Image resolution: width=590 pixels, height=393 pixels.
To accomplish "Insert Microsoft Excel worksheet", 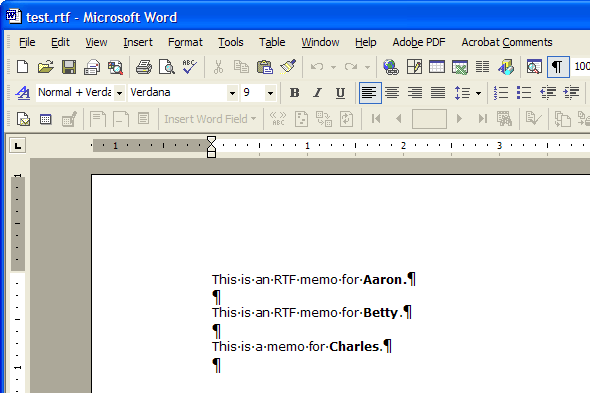I will click(460, 67).
